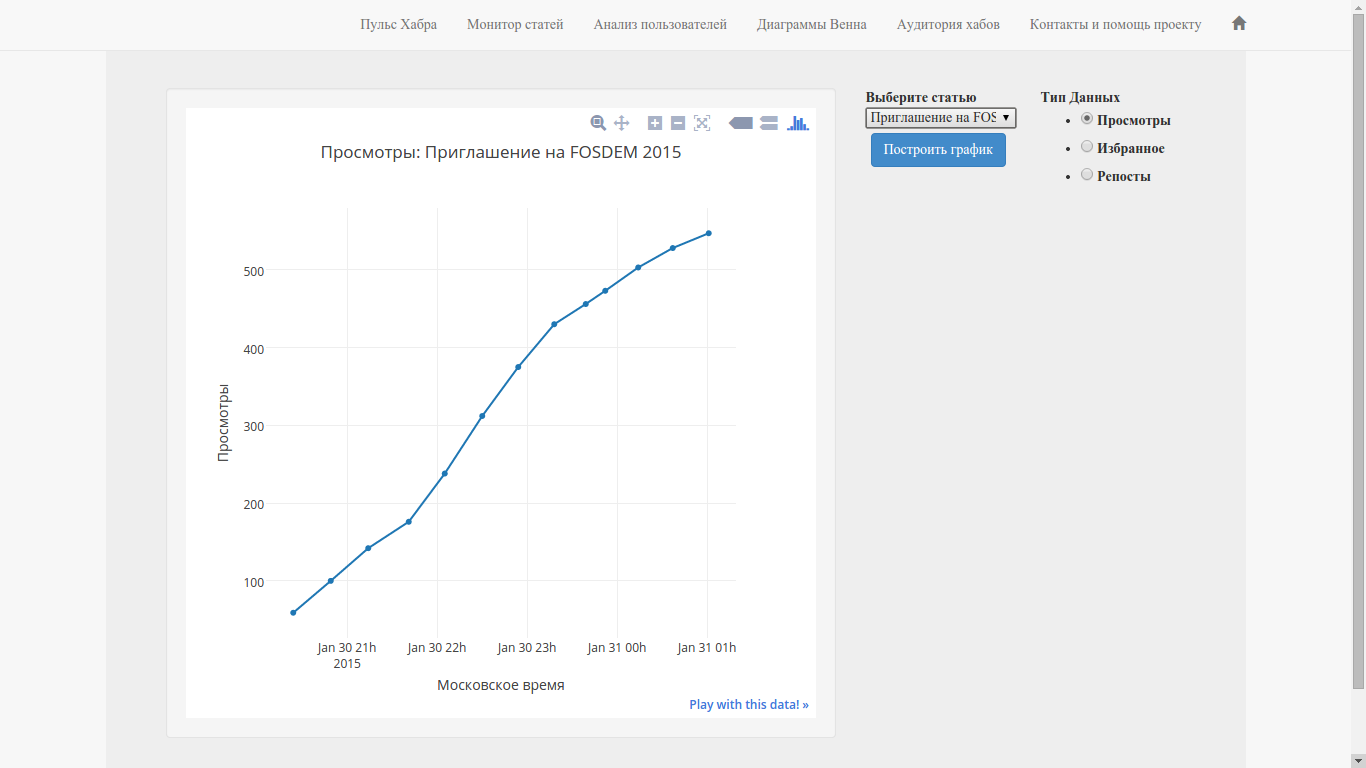Image resolution: width=1366 pixels, height=768 pixels.
Task: Expand the article selection dropdown
Action: pos(941,118)
